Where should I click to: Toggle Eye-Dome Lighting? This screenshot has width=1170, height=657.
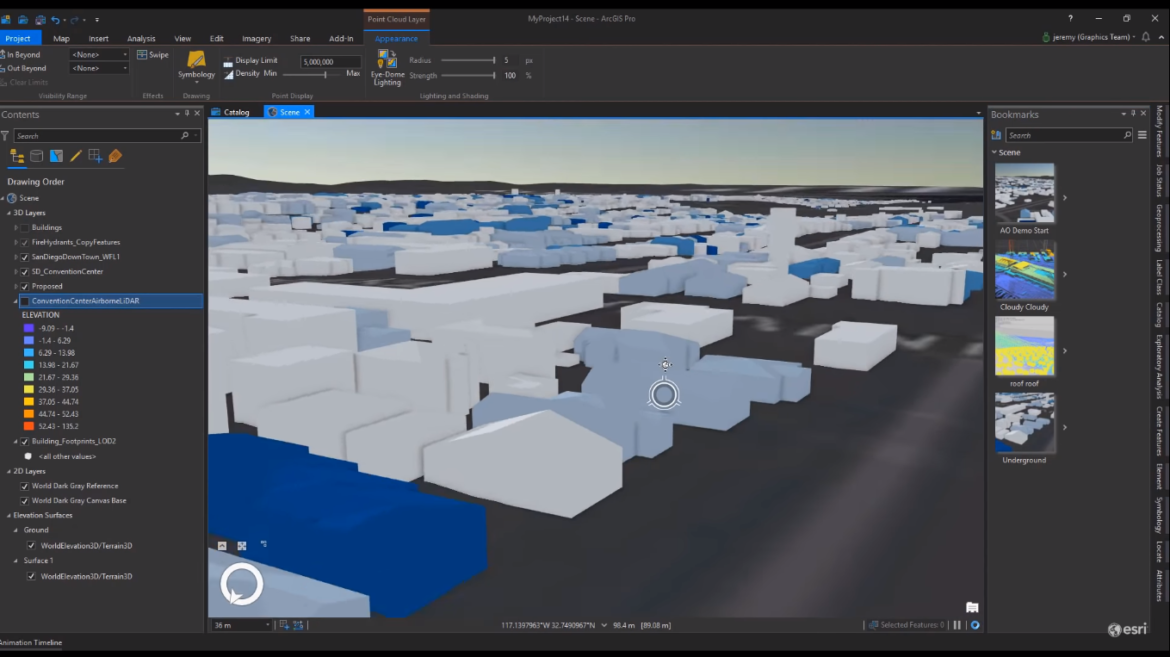click(x=387, y=68)
